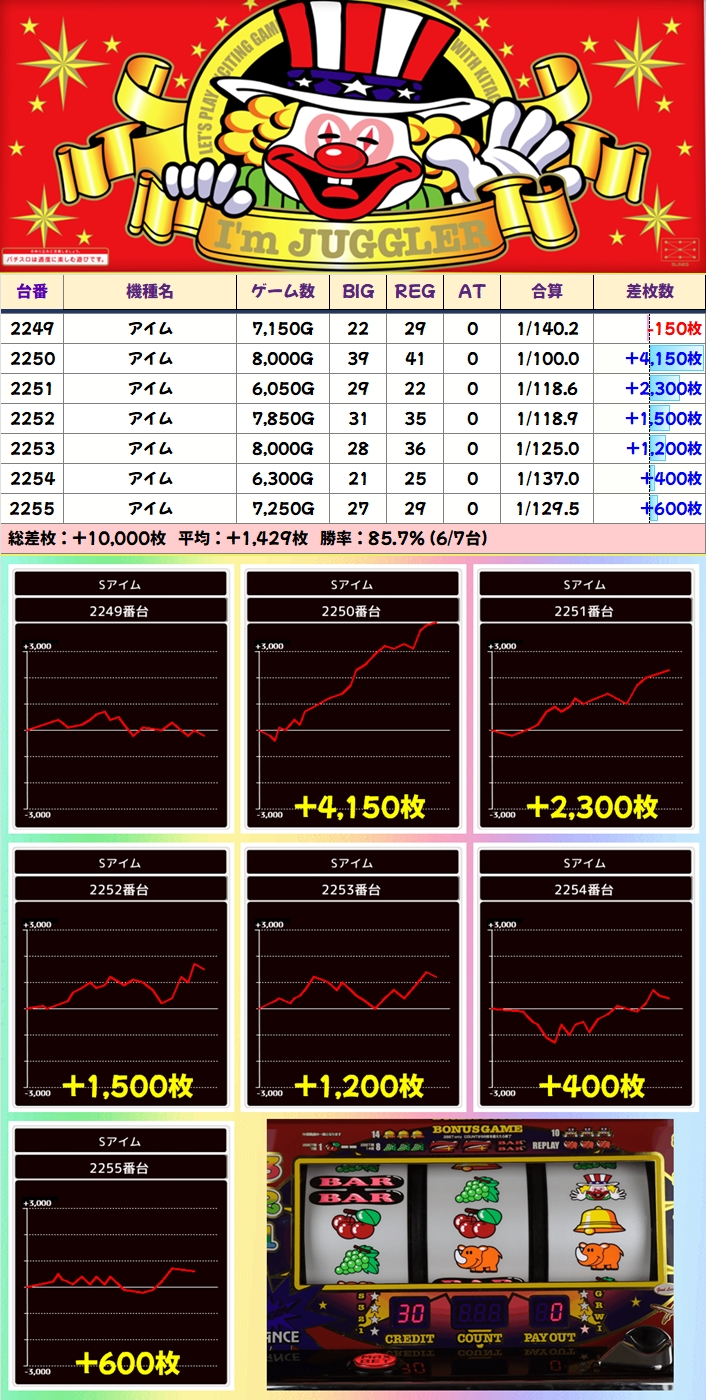
Task: Select machine number 2250 in the table
Action: [32, 358]
